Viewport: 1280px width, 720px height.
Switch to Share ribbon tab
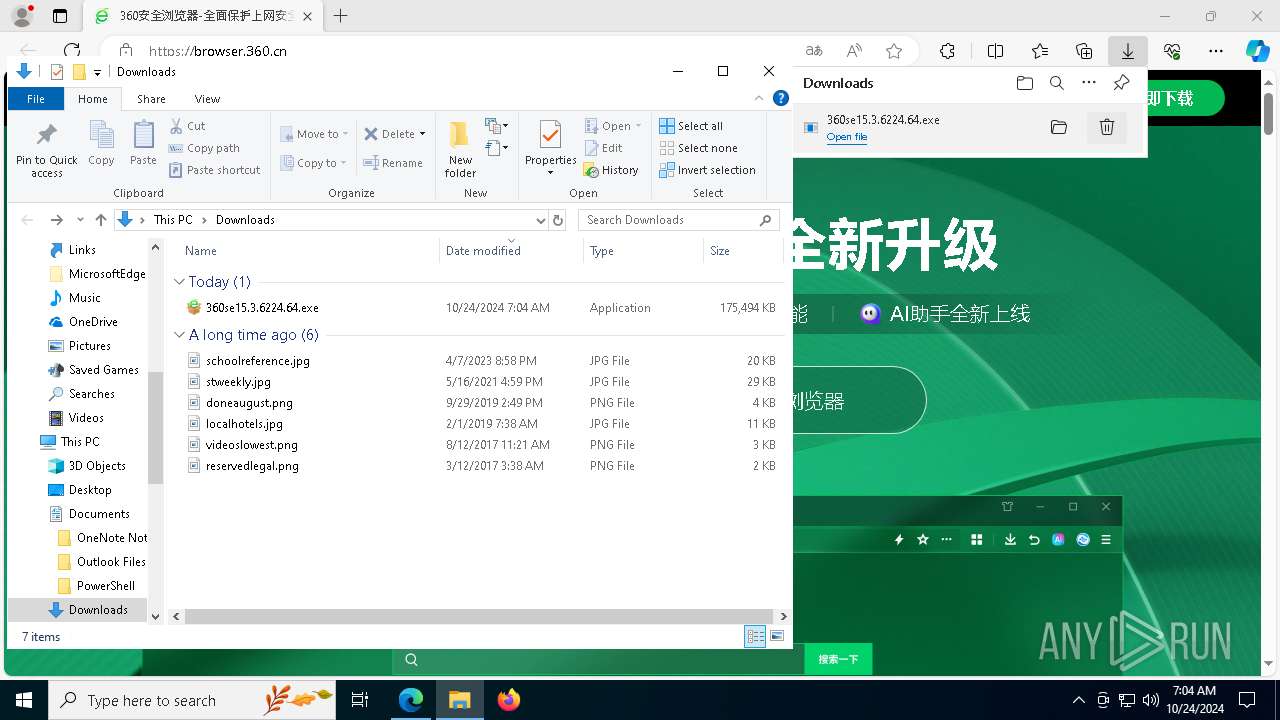(152, 99)
